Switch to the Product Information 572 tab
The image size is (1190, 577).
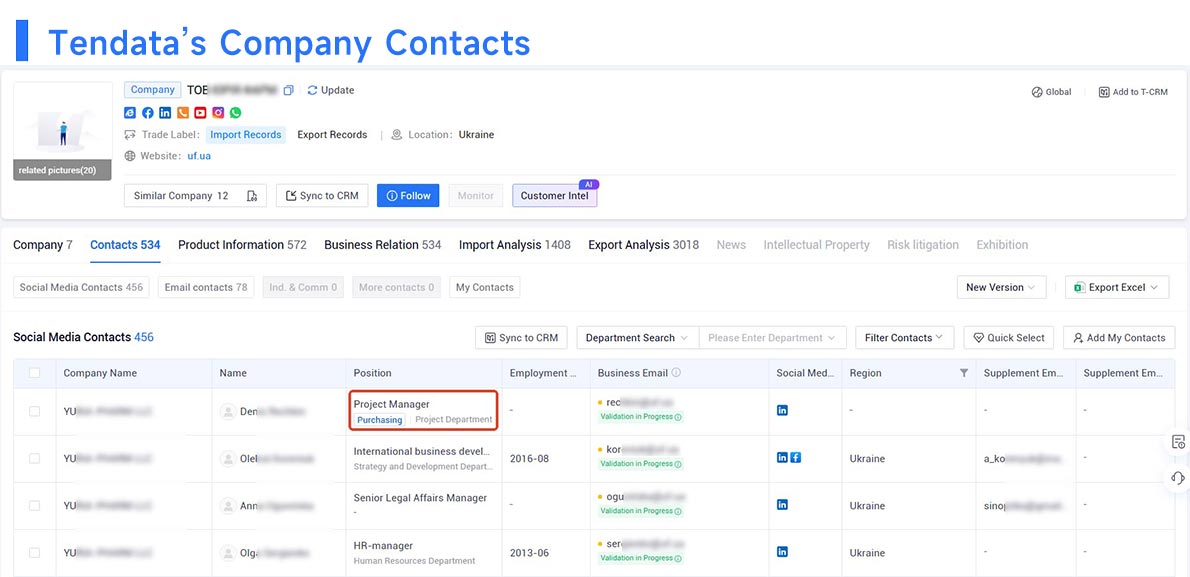tap(242, 244)
